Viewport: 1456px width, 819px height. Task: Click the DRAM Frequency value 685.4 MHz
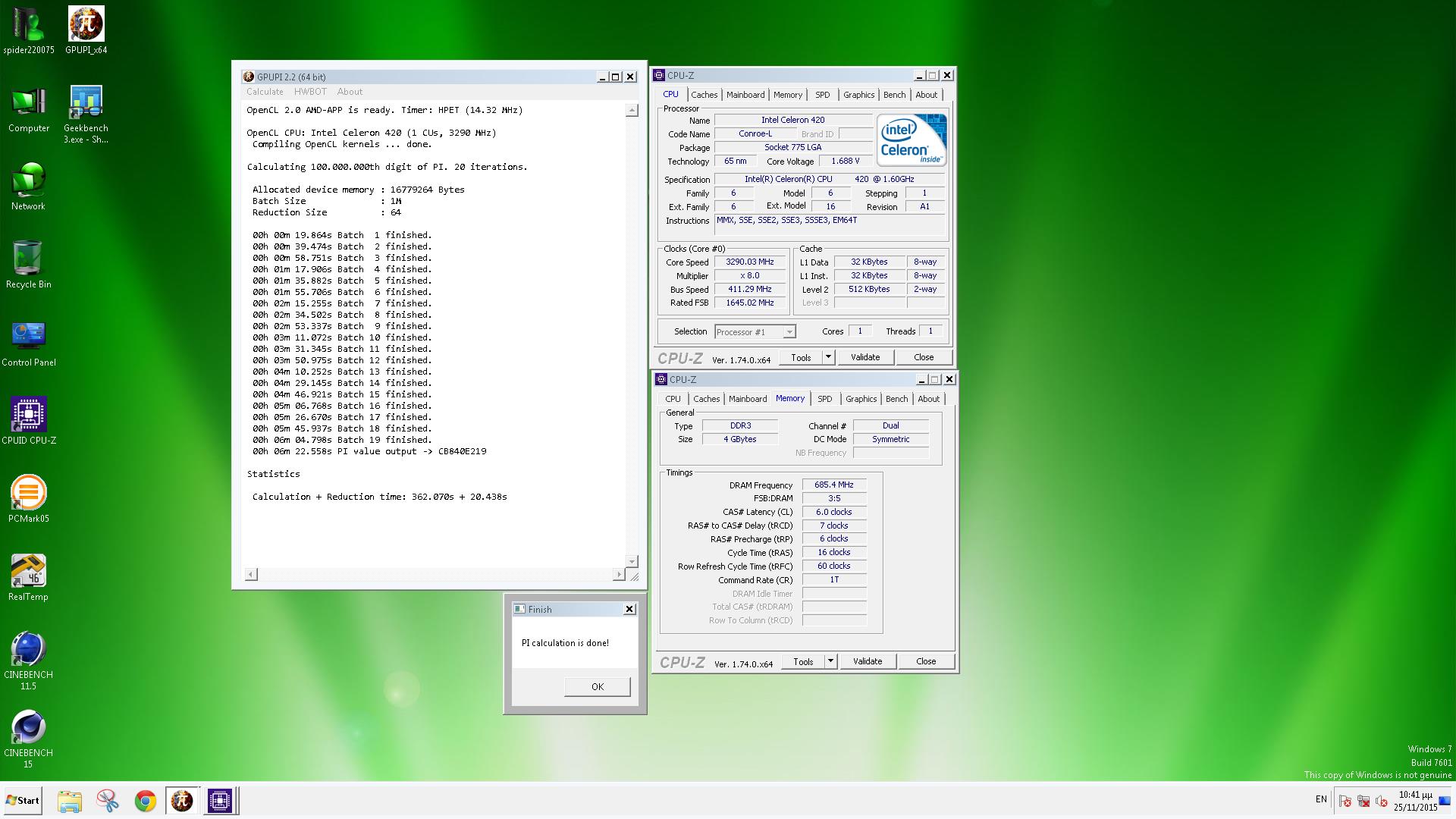(x=834, y=485)
